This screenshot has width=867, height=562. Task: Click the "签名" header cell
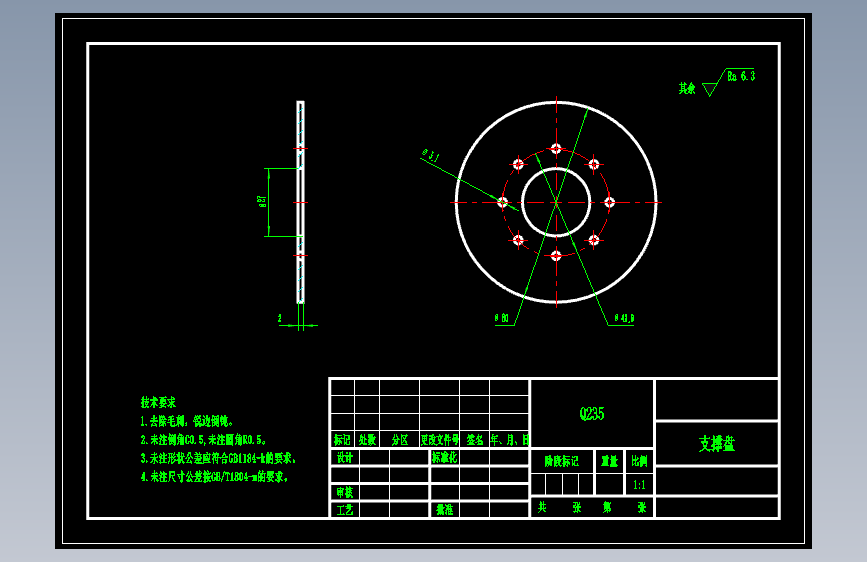[474, 440]
